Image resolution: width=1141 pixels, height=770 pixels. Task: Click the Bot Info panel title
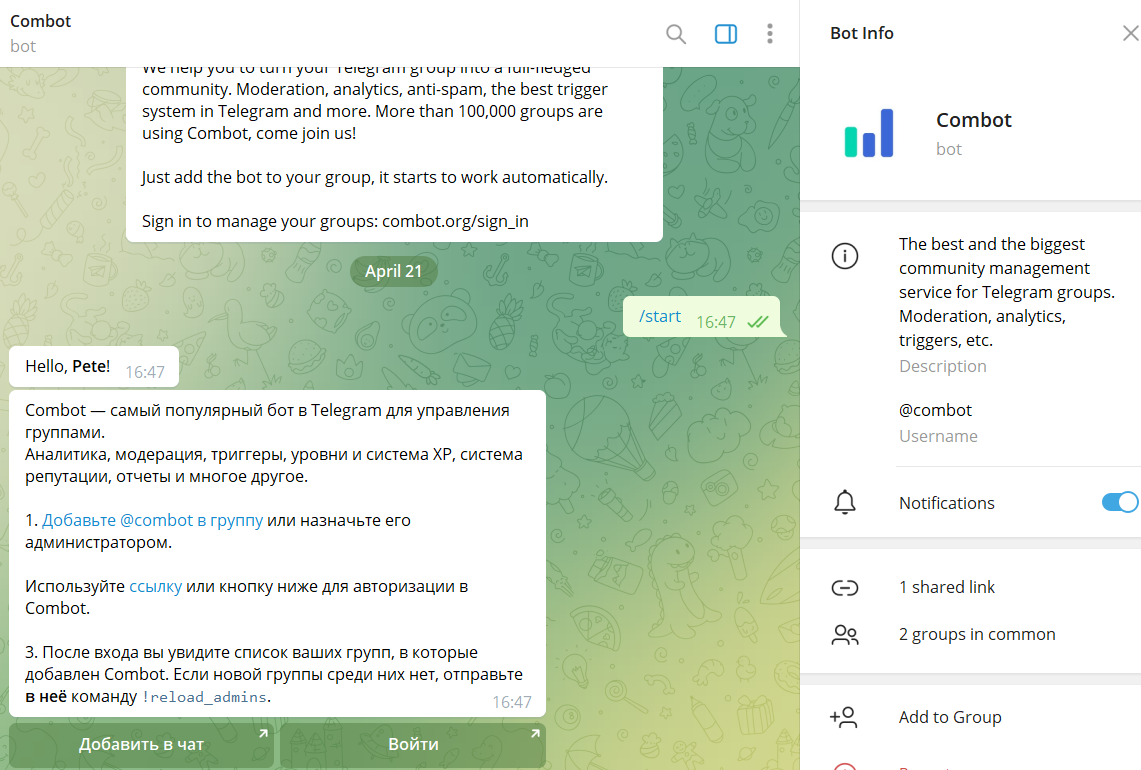point(862,33)
